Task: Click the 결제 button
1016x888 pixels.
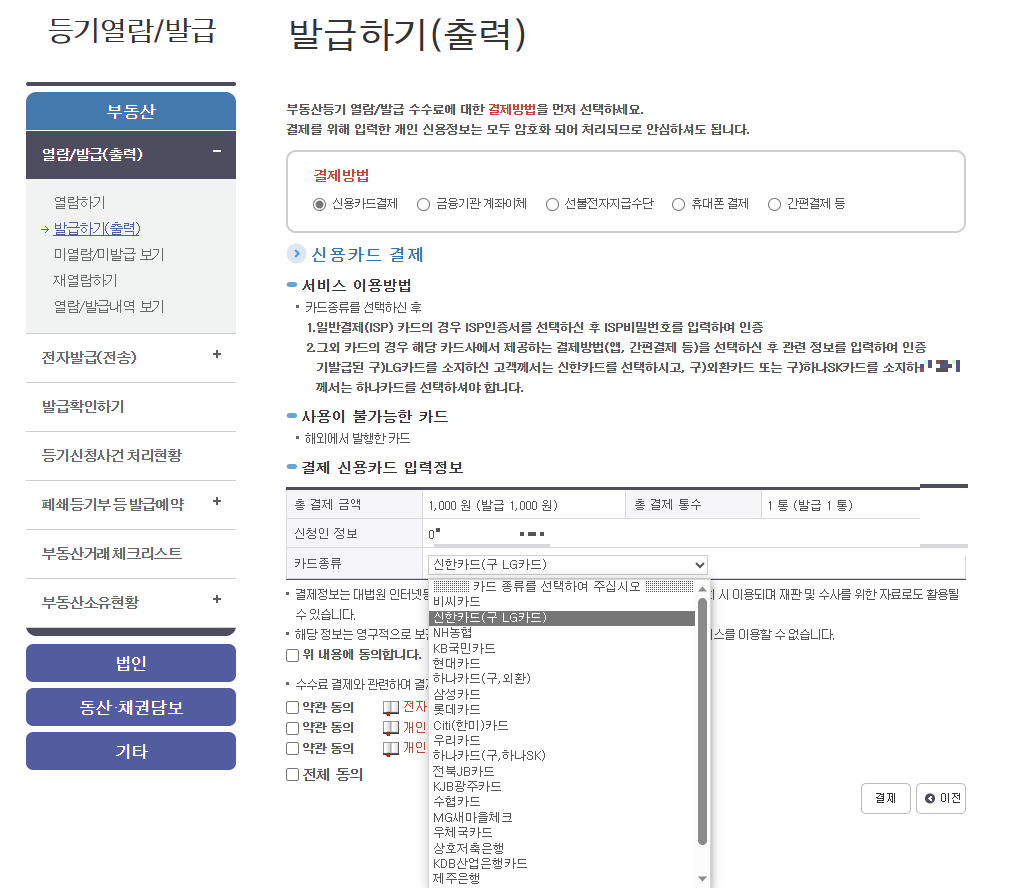Action: coord(884,797)
